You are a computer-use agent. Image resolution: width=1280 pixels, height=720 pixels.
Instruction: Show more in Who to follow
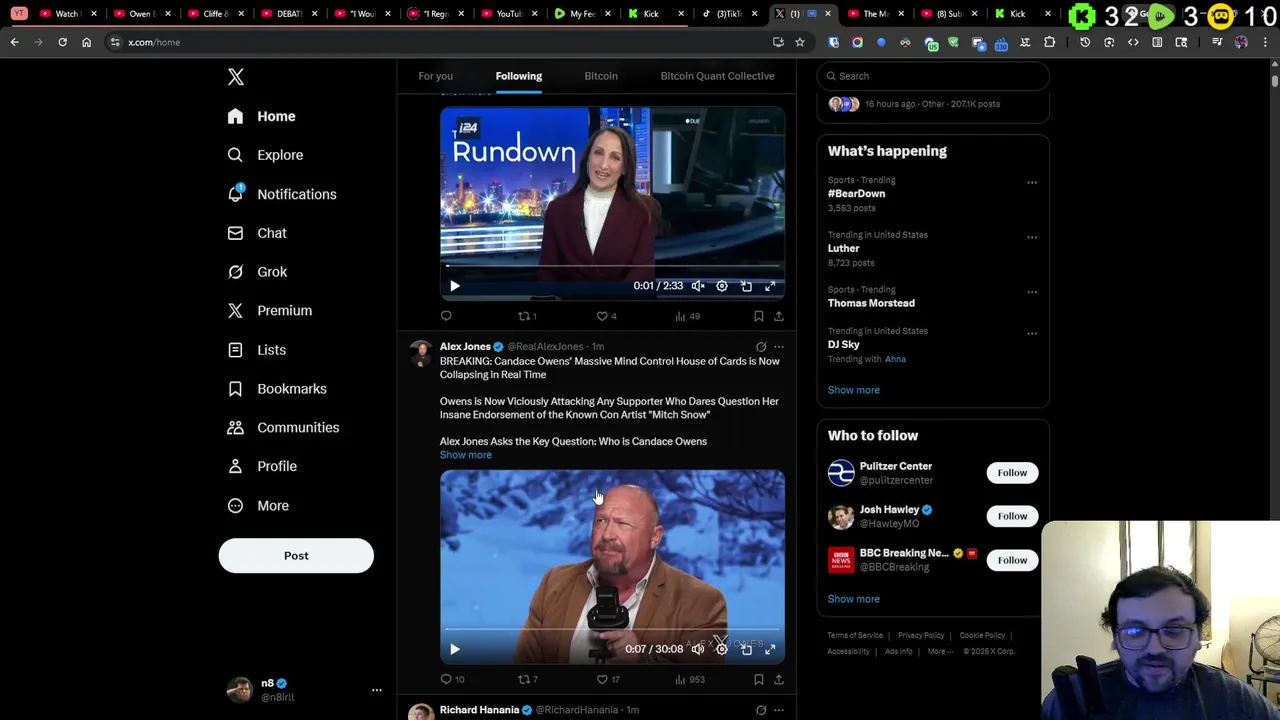pos(854,599)
